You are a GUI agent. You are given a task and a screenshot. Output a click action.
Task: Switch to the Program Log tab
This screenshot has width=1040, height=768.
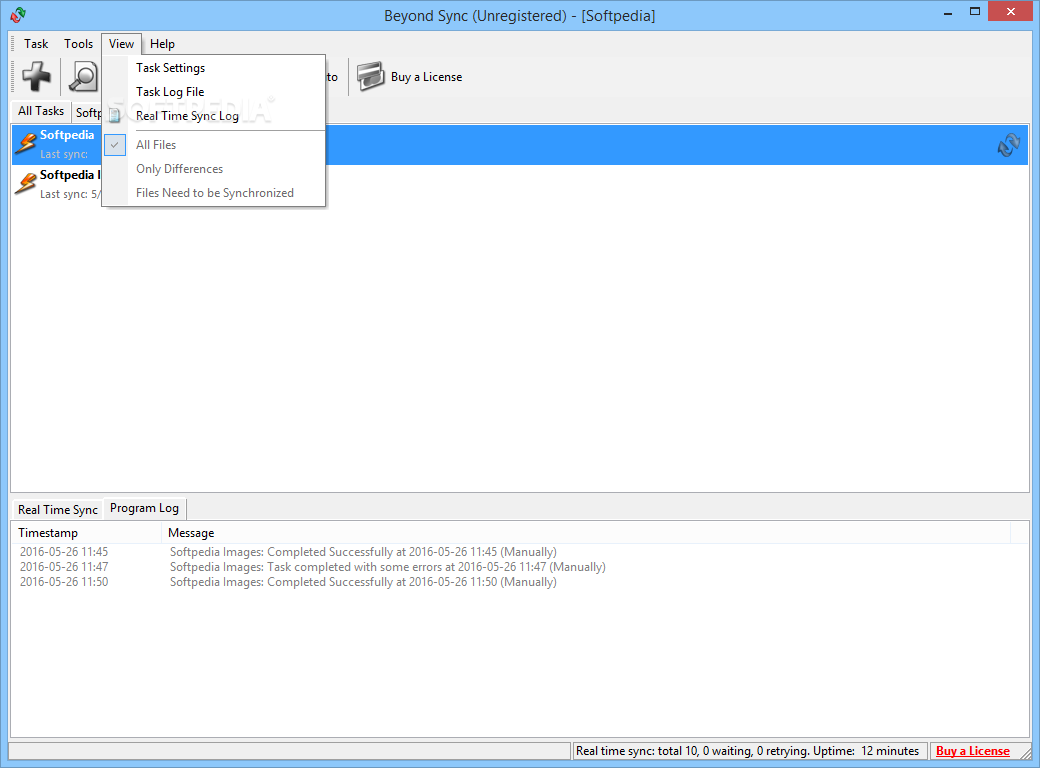point(145,508)
